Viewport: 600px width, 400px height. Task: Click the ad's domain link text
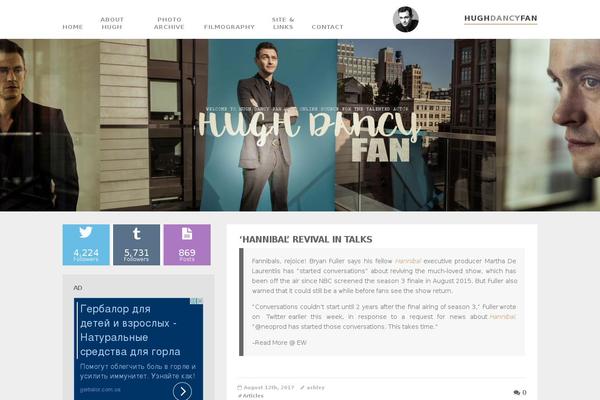[100, 390]
